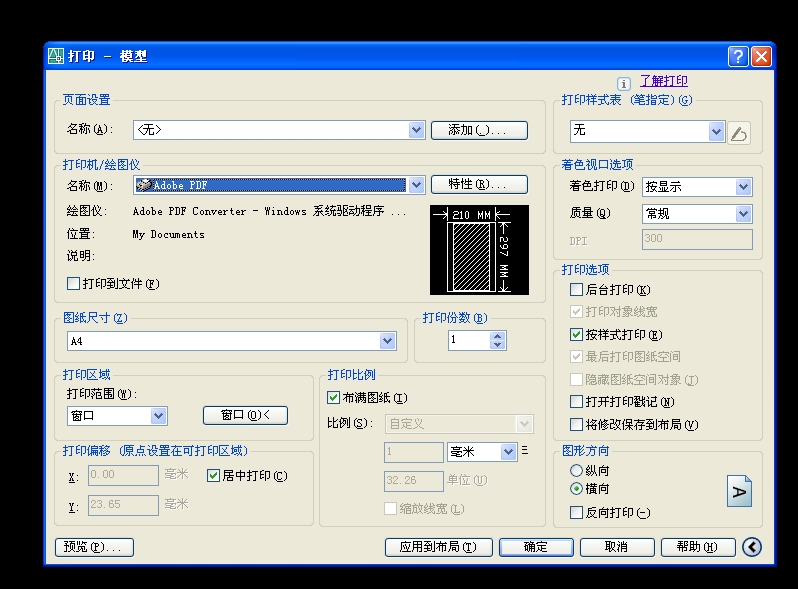
Task: Open the A4 paper size dropdown
Action: click(387, 341)
